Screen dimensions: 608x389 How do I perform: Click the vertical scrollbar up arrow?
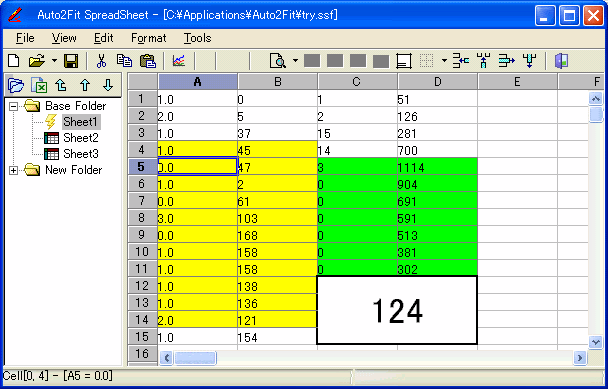[x=595, y=99]
